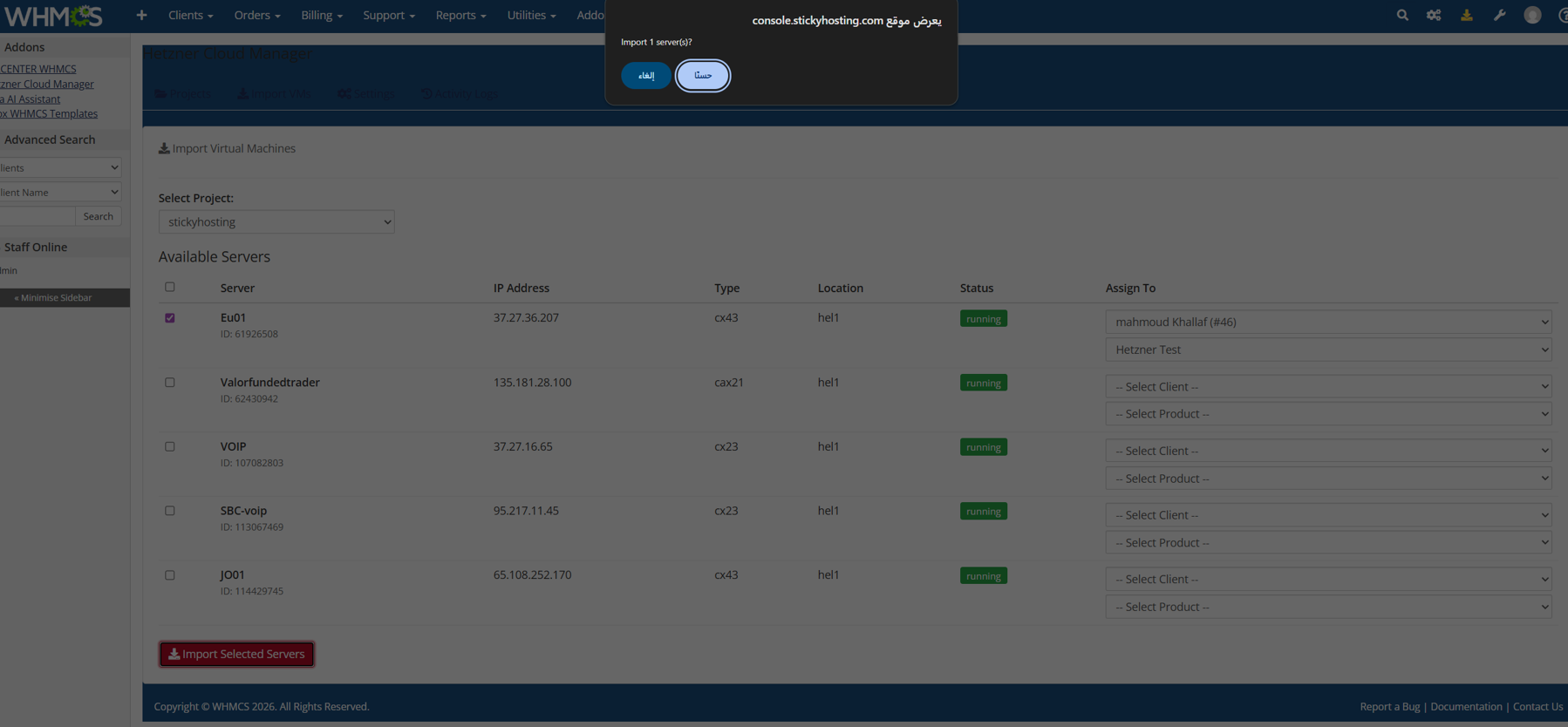The width and height of the screenshot is (1568, 727).
Task: Open the CENTER WHMCS addon link
Action: pos(38,69)
